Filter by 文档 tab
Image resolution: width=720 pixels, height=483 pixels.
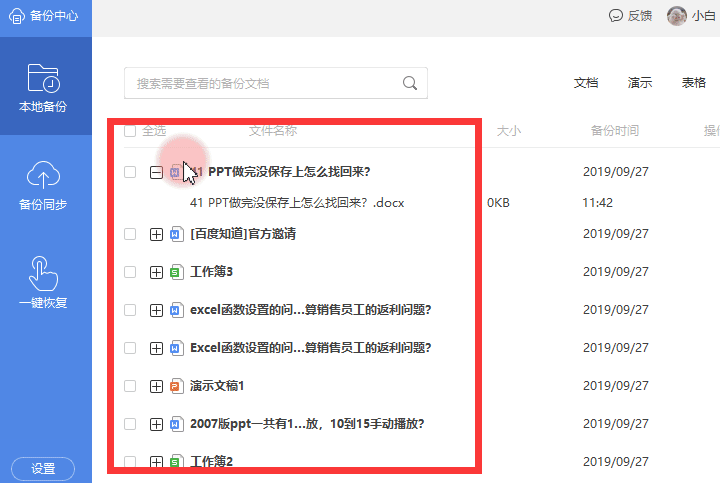click(585, 83)
